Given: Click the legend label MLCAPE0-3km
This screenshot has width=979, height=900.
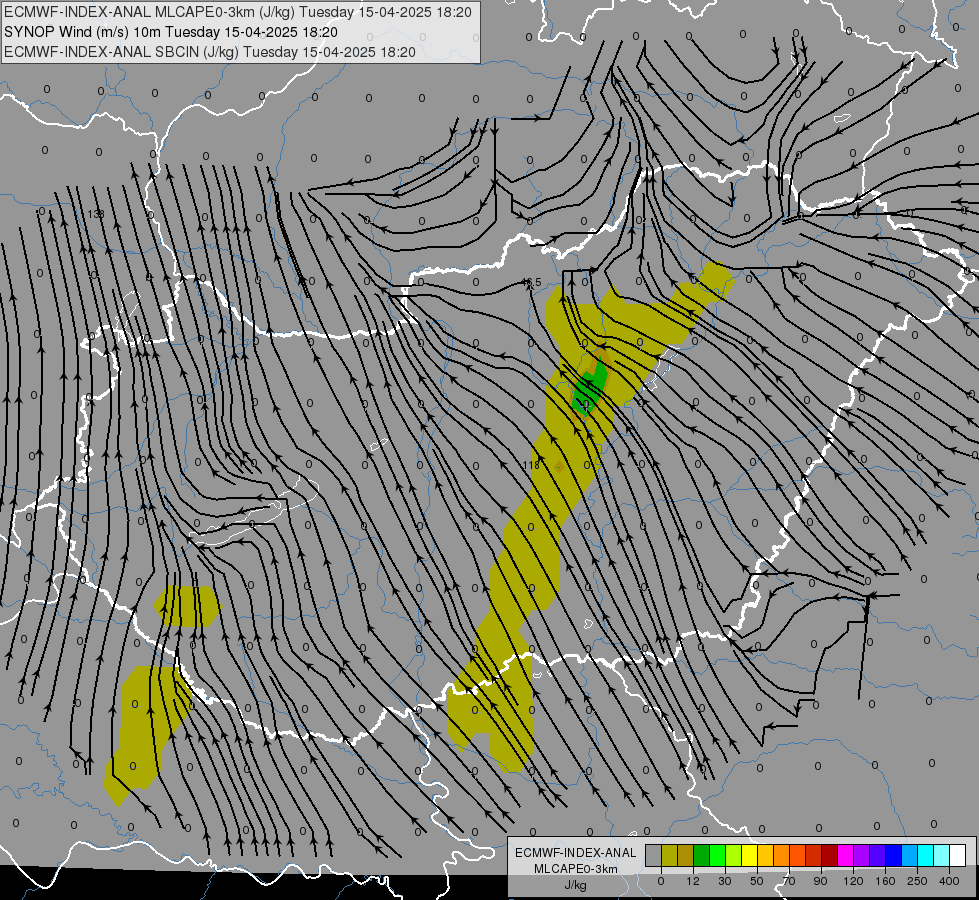Looking at the screenshot, I should pyautogui.click(x=576, y=869).
